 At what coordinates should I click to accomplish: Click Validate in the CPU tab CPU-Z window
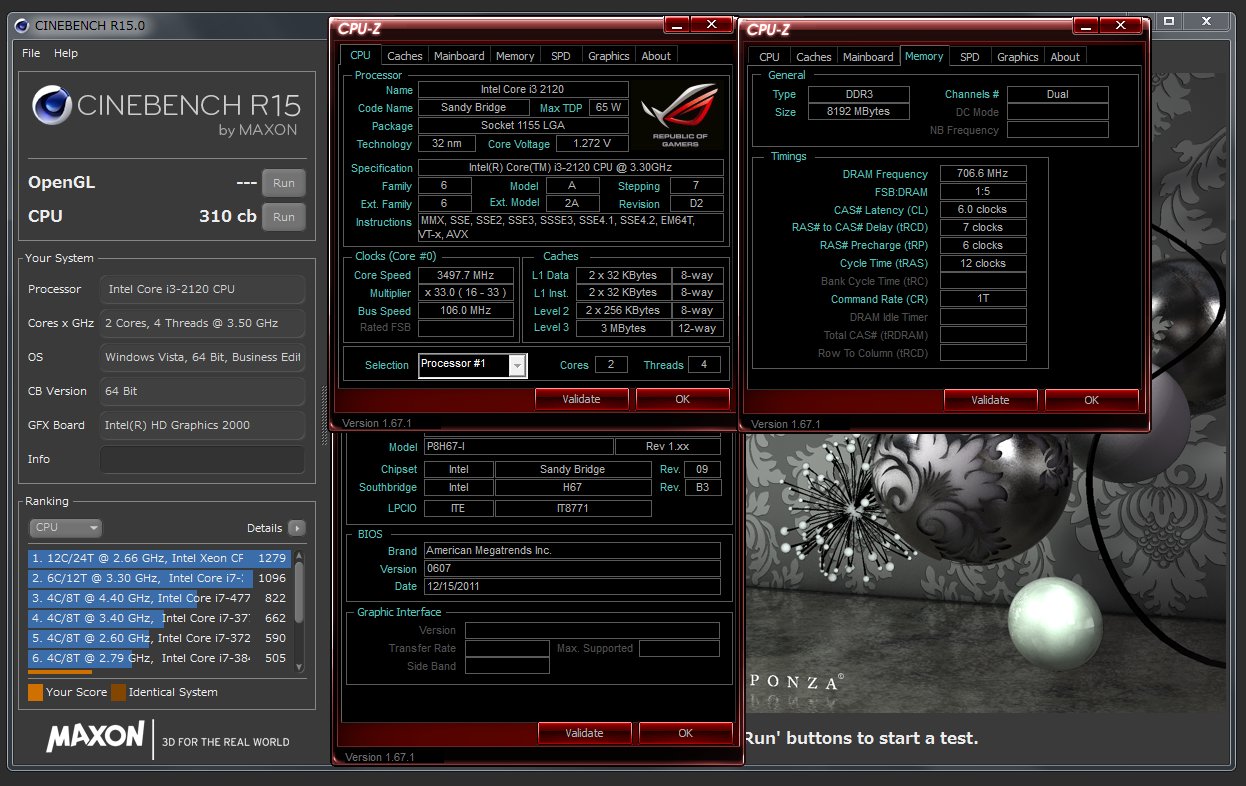coord(582,399)
